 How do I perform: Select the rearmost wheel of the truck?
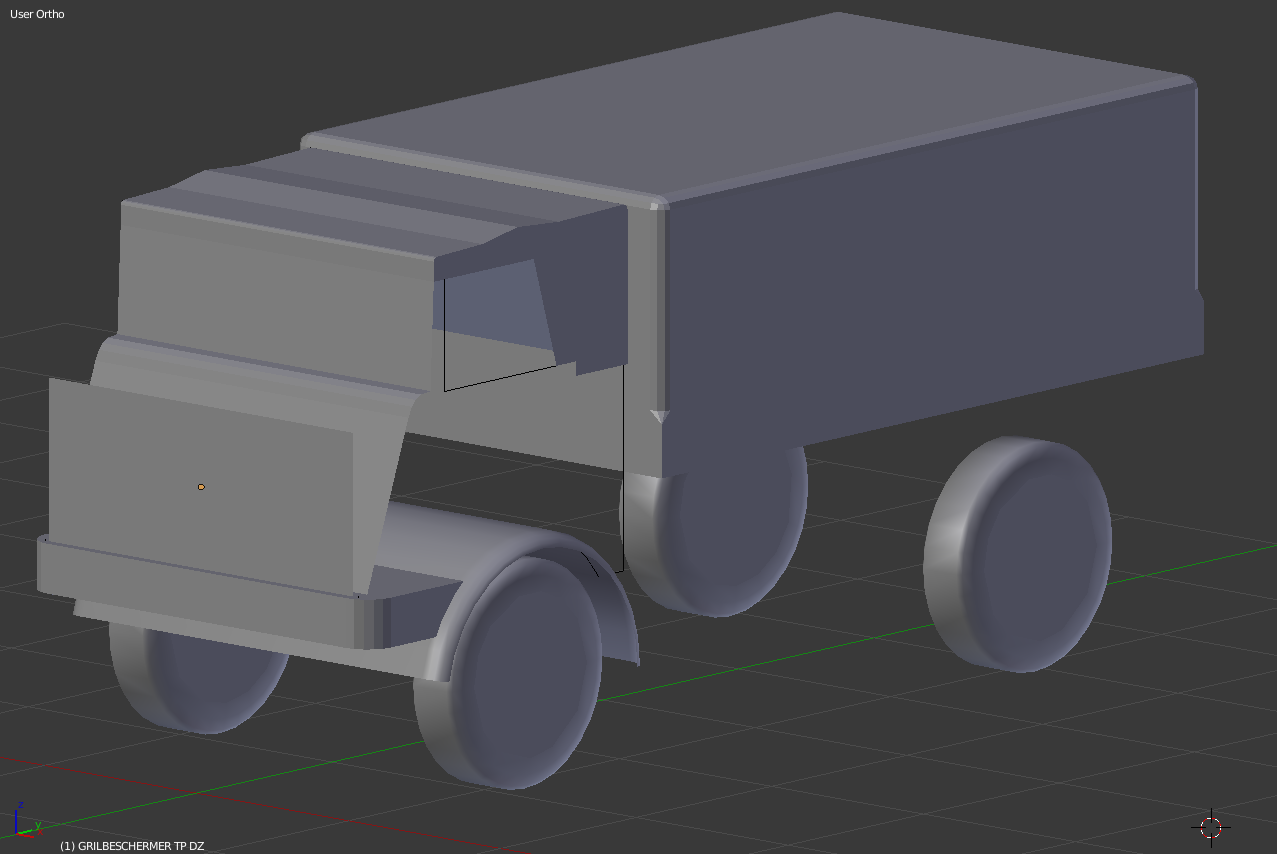click(x=1018, y=553)
